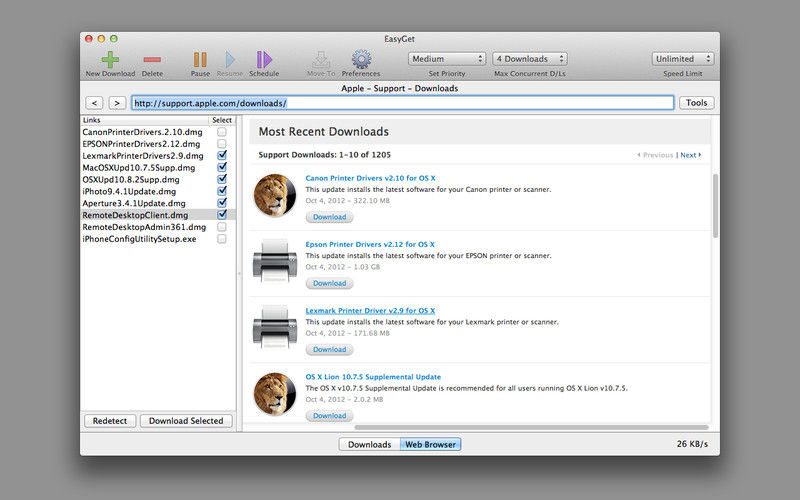Select LexmarkPrinterDrivers2.9.dmg in Links list

coord(143,156)
